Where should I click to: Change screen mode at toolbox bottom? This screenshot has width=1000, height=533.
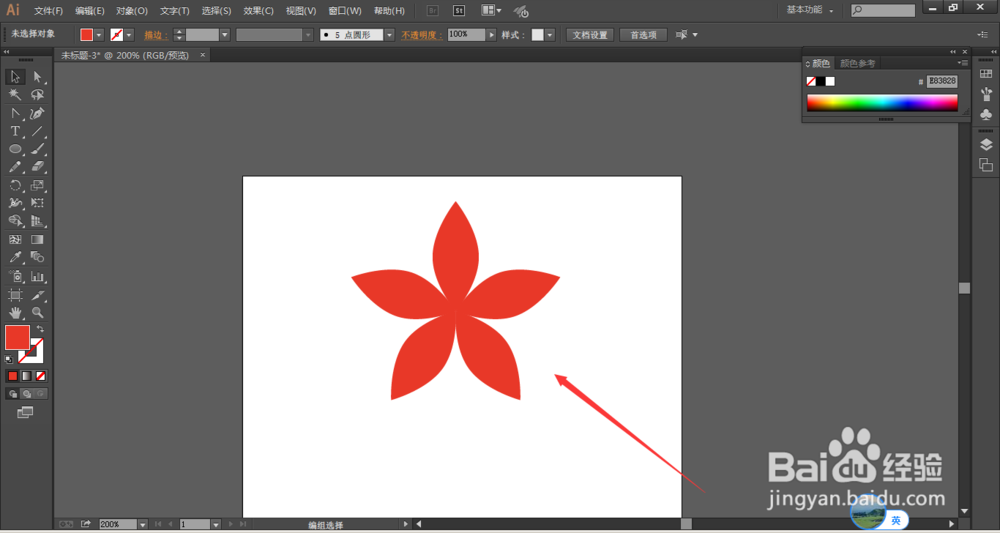[26, 413]
